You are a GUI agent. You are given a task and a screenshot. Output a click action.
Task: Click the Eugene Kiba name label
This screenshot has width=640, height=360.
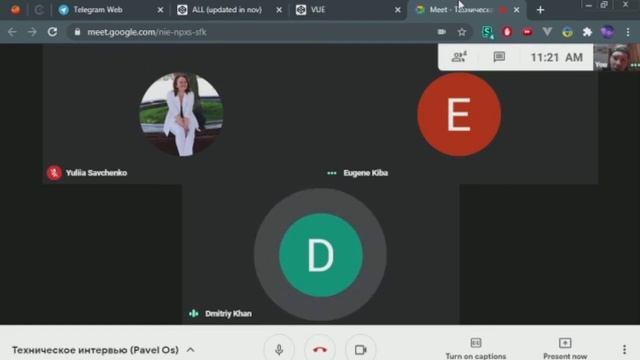click(366, 173)
